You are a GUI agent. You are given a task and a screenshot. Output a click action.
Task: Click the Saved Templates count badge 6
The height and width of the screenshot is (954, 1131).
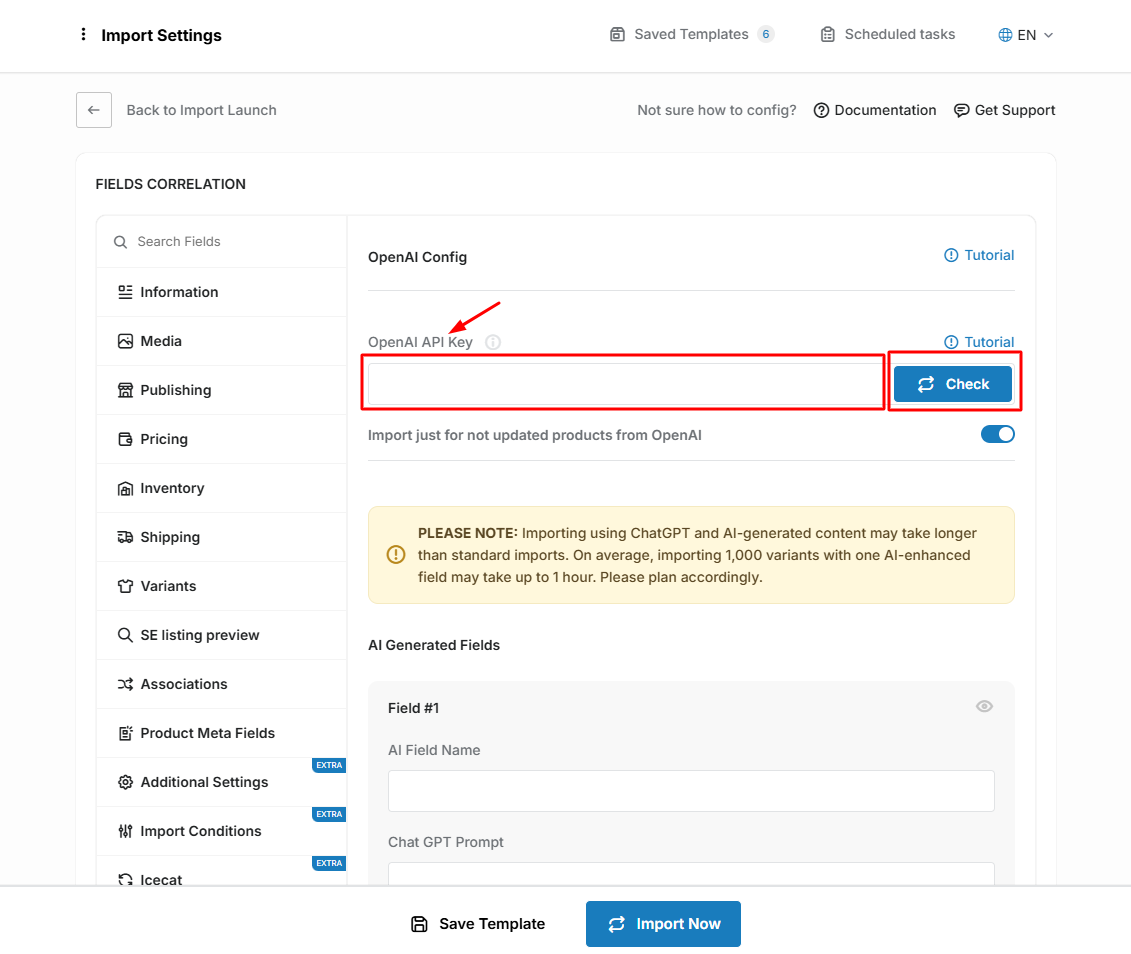[x=766, y=35]
